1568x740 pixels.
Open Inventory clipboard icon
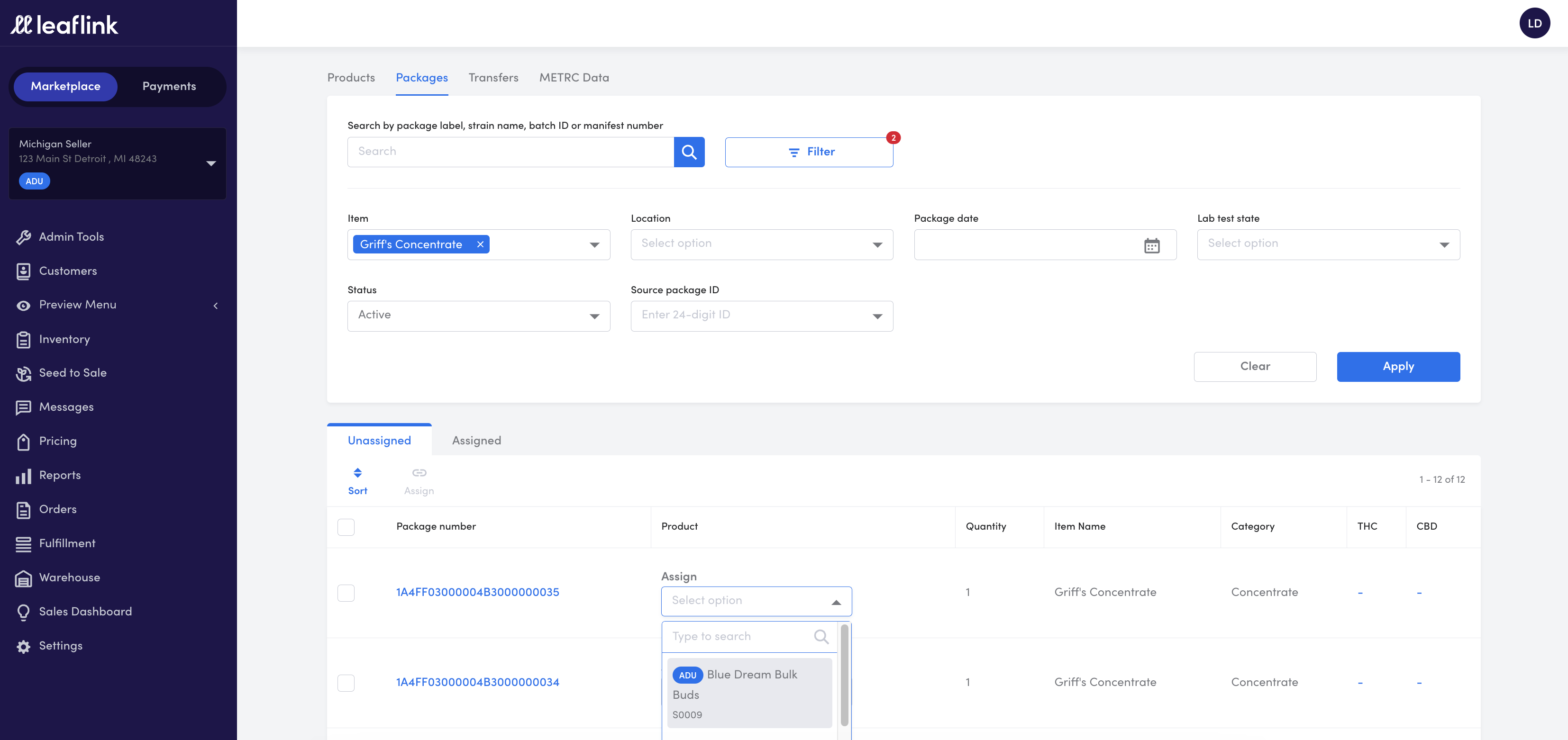coord(23,339)
